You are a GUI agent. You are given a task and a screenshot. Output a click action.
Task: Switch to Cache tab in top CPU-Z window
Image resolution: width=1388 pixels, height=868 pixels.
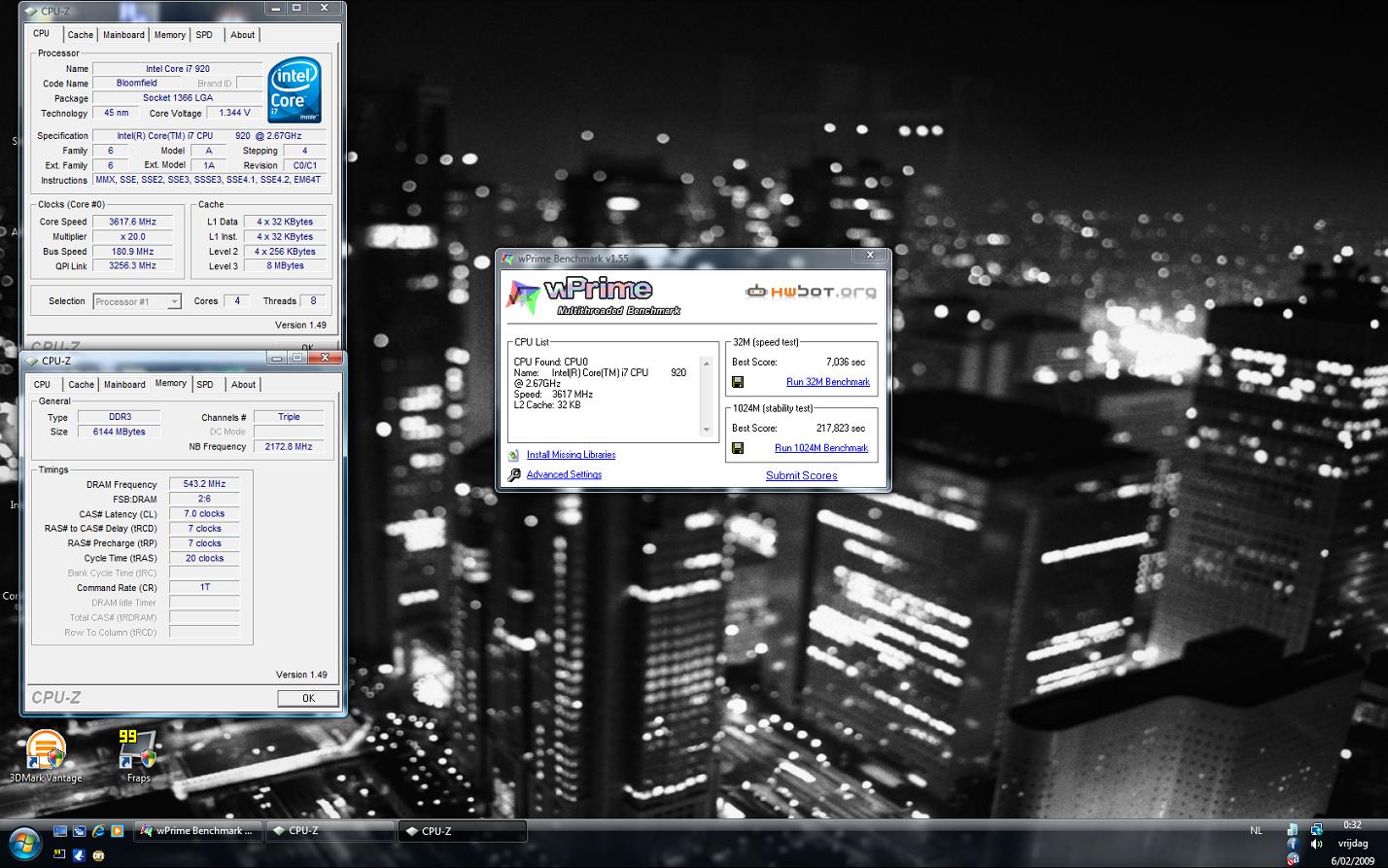point(81,35)
